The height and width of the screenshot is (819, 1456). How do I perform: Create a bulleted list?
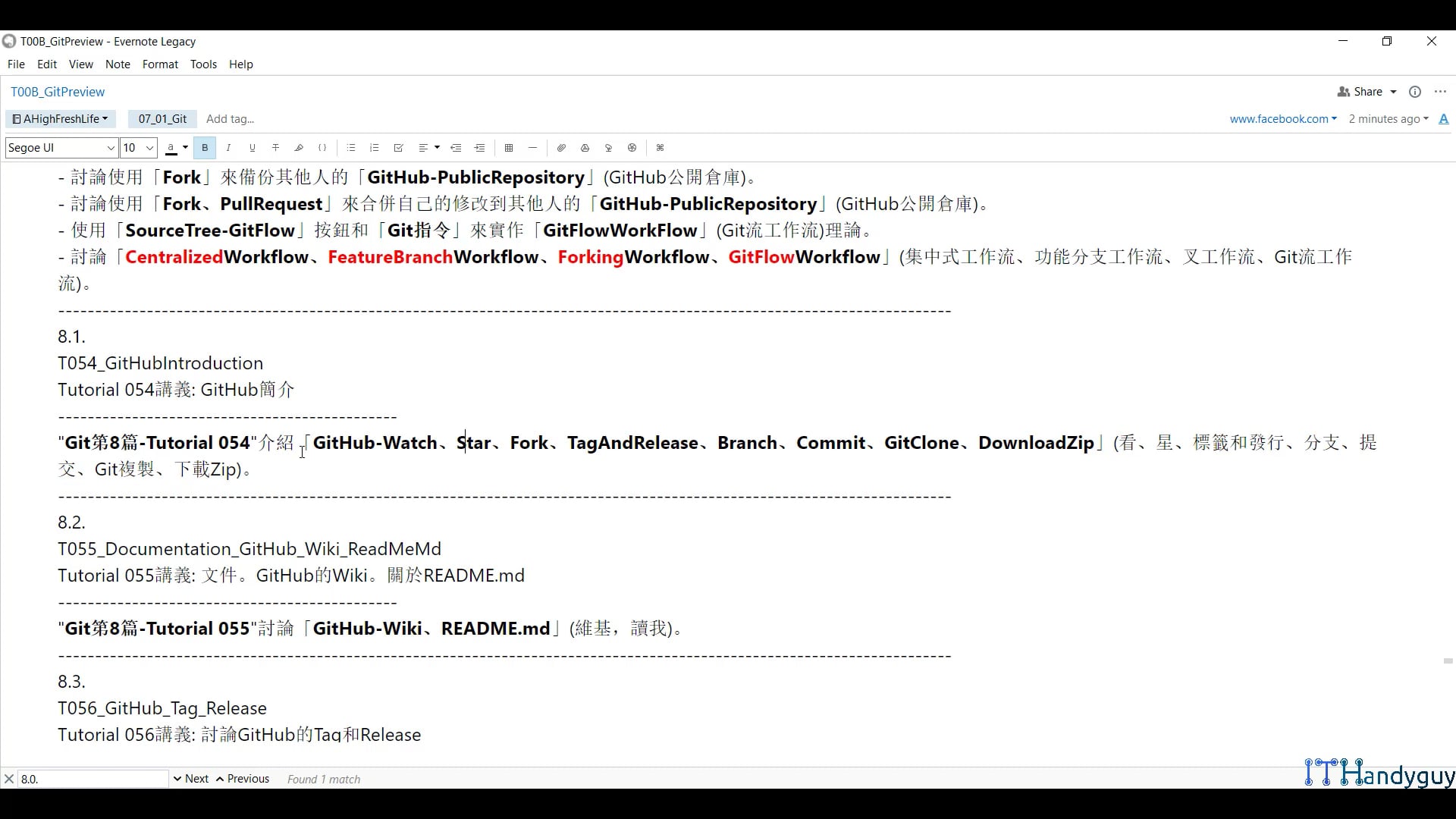tap(350, 148)
